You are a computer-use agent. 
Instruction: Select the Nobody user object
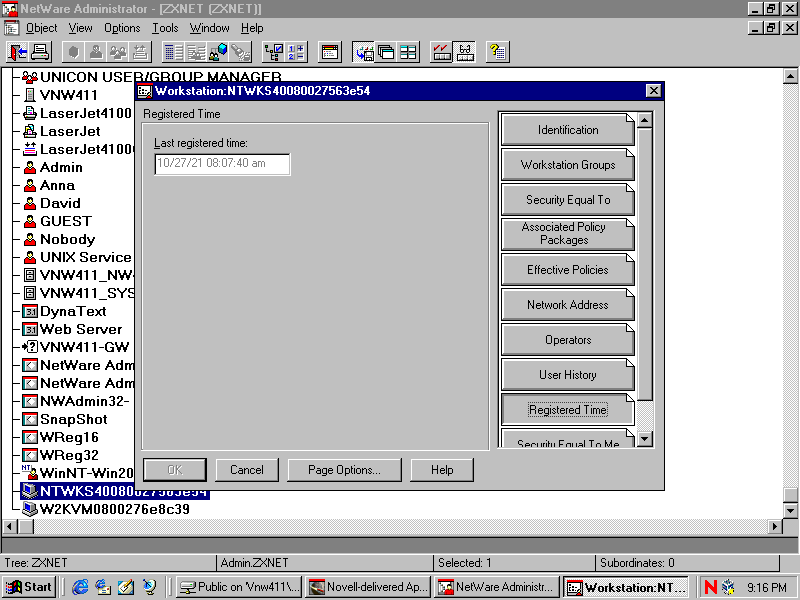(x=59, y=239)
